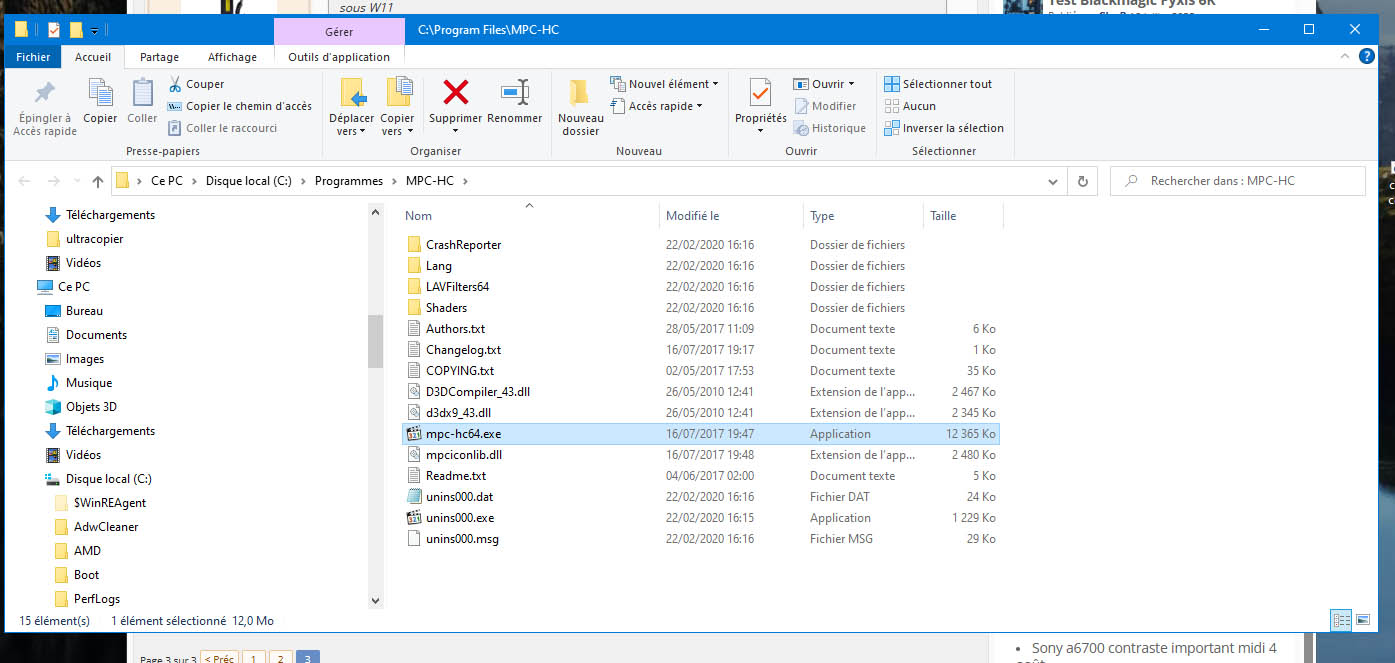
Task: Select ultracopier in navigation pane
Action: pyautogui.click(x=94, y=239)
